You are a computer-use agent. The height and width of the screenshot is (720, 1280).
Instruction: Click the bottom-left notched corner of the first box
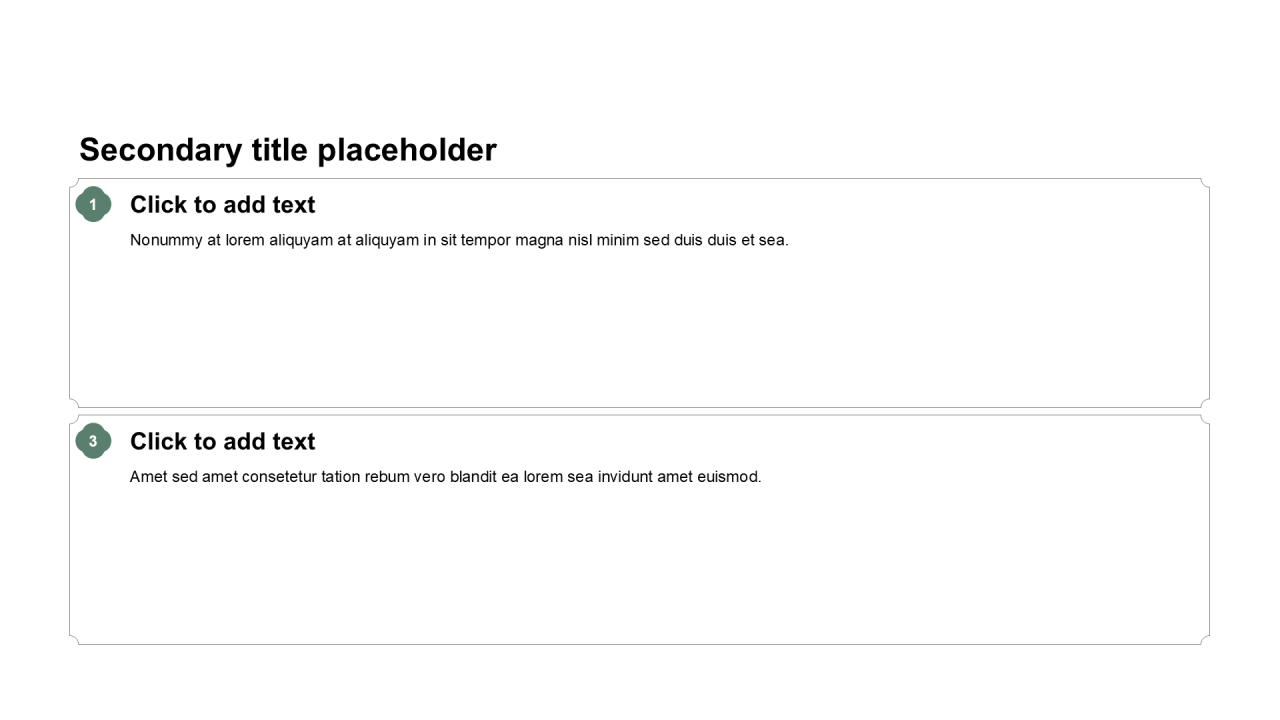[x=74, y=403]
